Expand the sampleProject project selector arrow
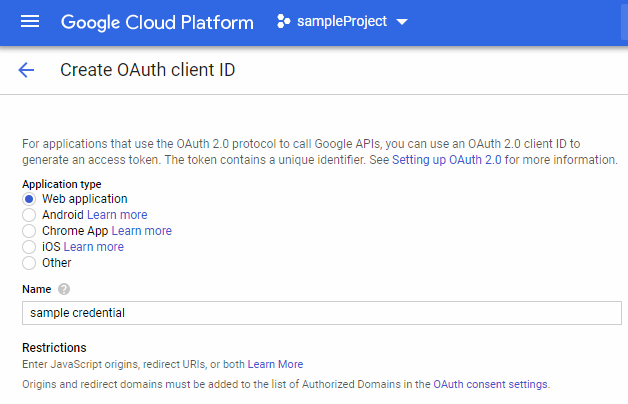This screenshot has height=404, width=628. point(402,22)
